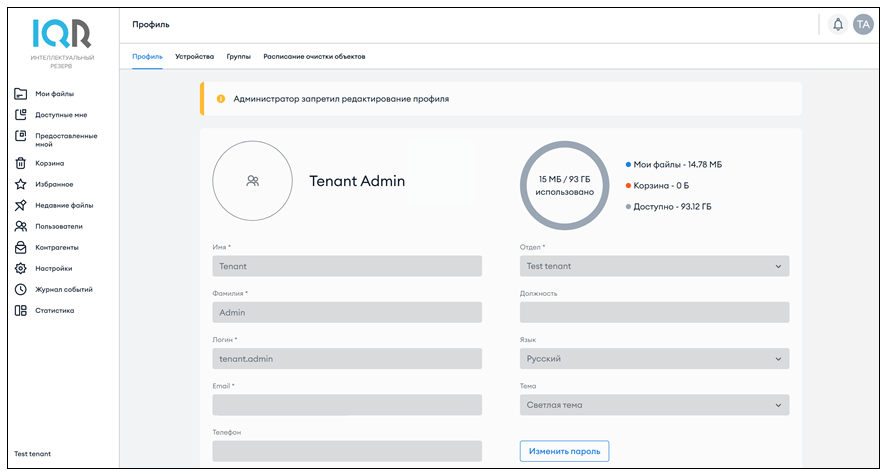Open Недавние файлы in the sidebar
The height and width of the screenshot is (476, 884).
pyautogui.click(x=64, y=205)
